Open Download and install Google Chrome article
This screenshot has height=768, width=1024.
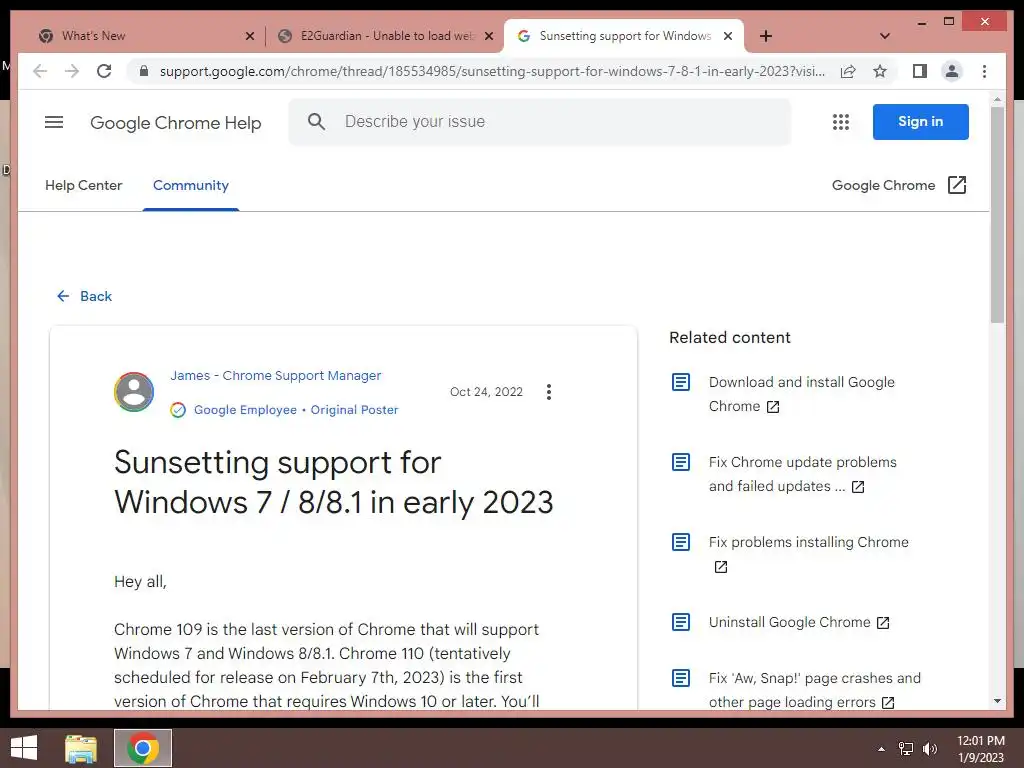[x=802, y=394]
